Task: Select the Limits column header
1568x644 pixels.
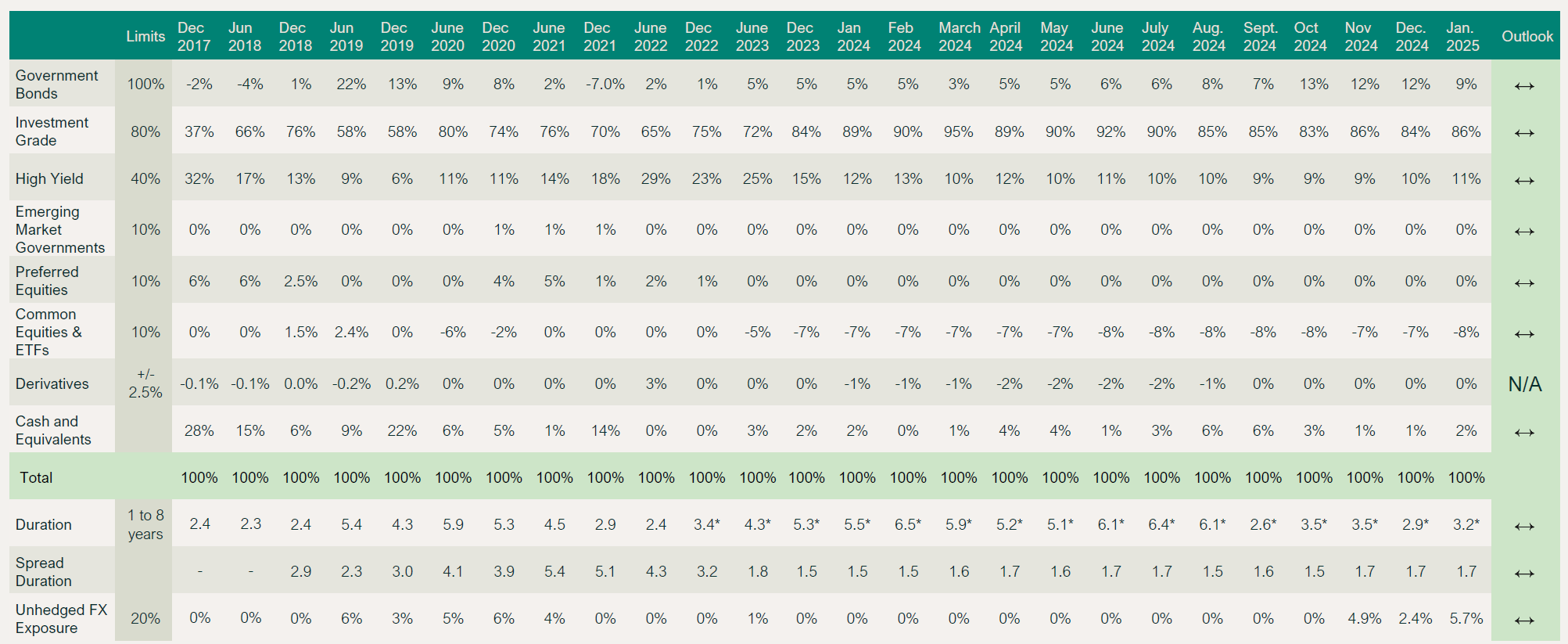Action: coord(145,36)
